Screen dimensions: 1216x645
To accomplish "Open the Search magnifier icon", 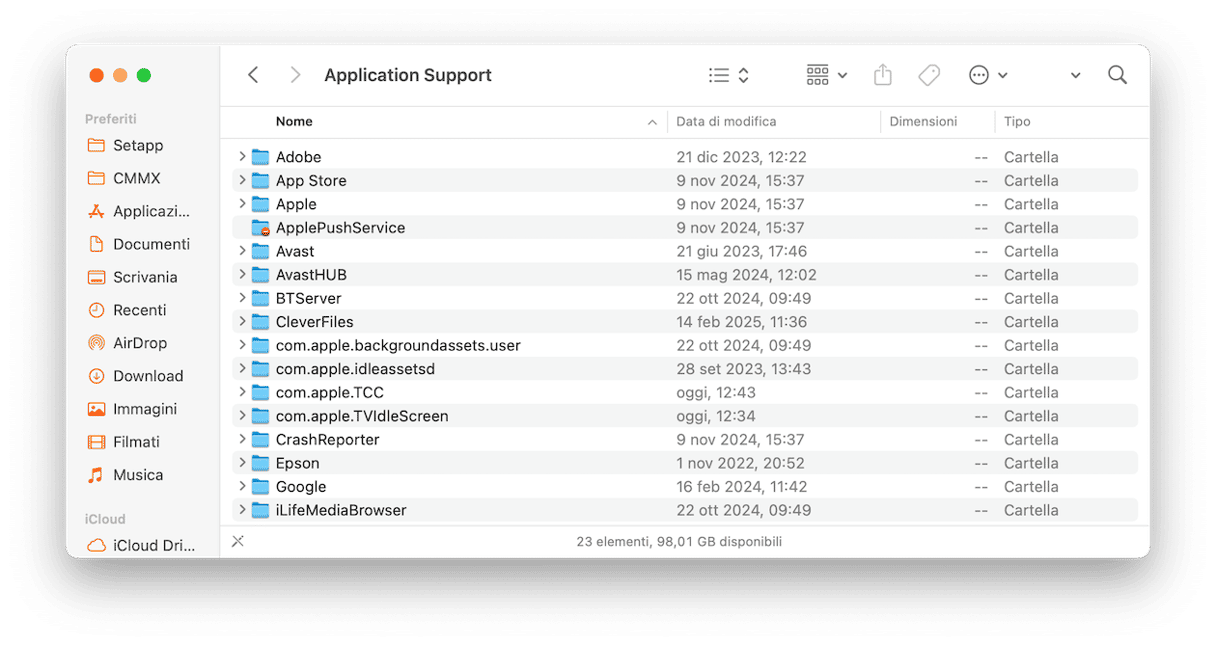I will click(x=1117, y=75).
